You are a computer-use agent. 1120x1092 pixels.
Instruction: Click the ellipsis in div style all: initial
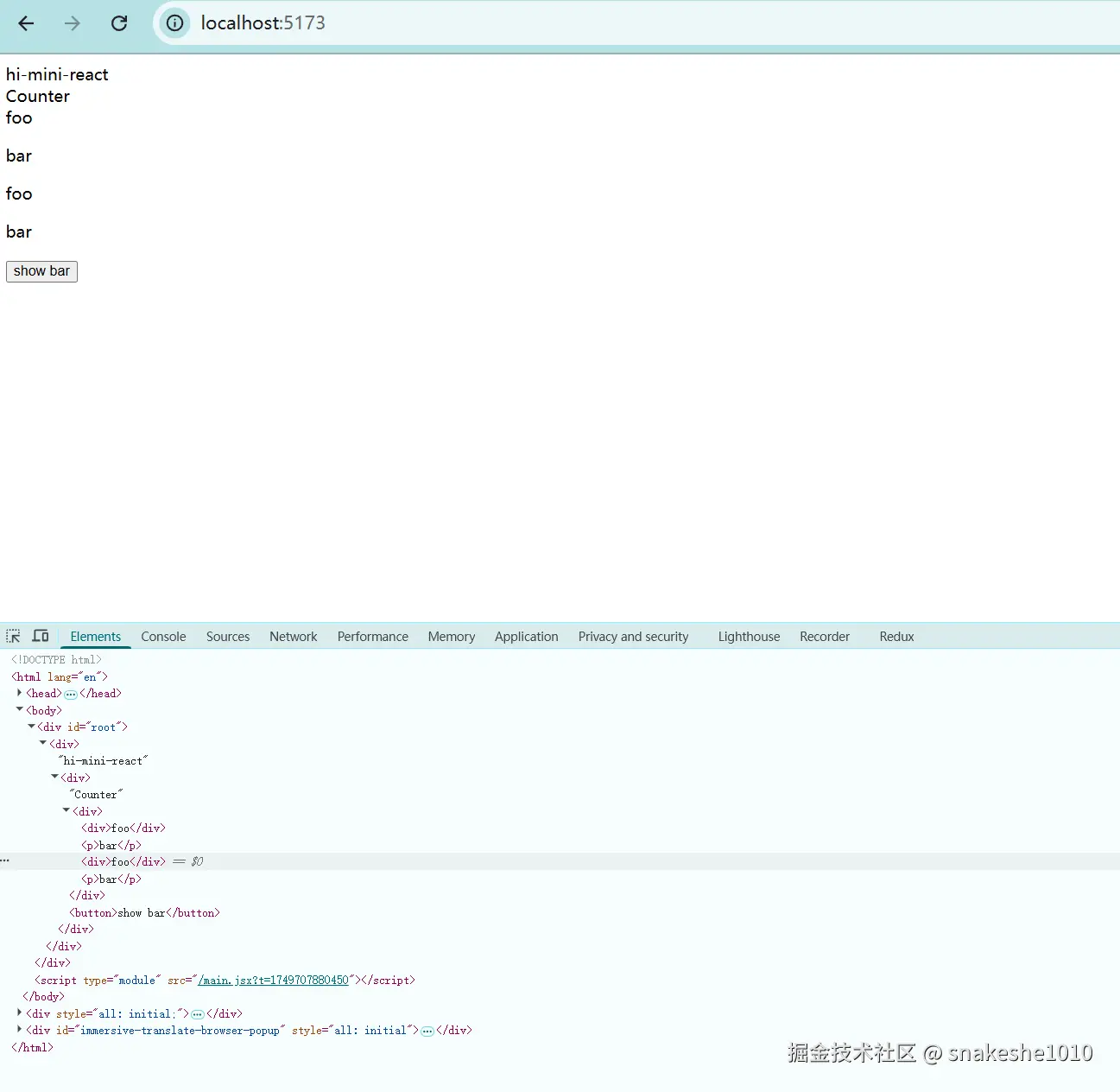pos(198,1014)
